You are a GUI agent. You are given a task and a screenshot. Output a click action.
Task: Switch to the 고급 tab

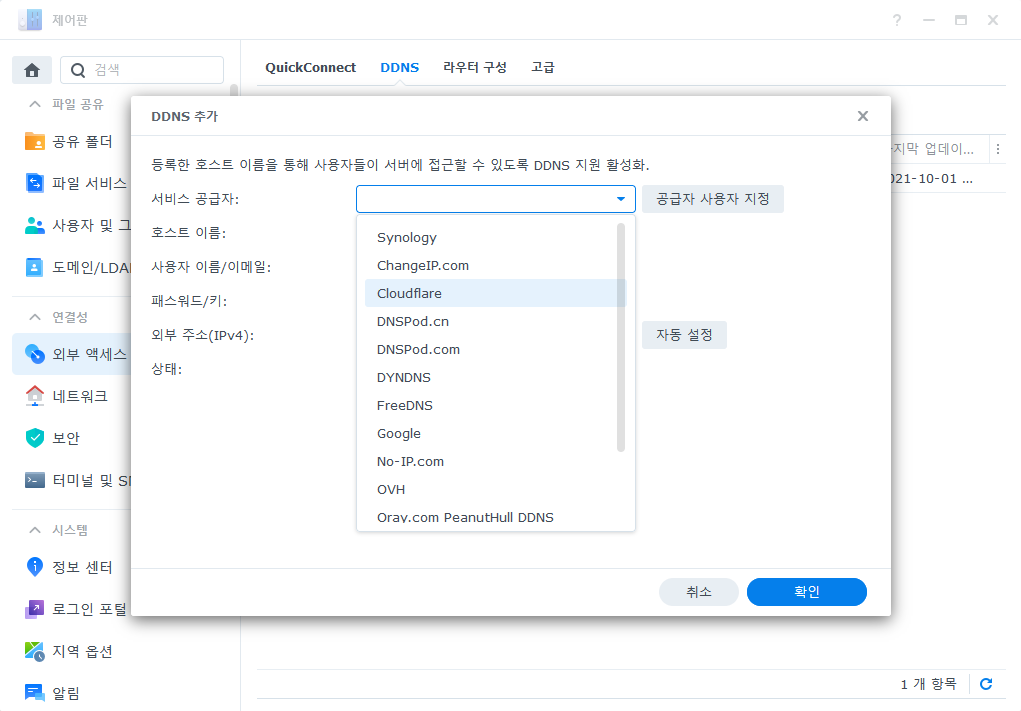tap(543, 68)
